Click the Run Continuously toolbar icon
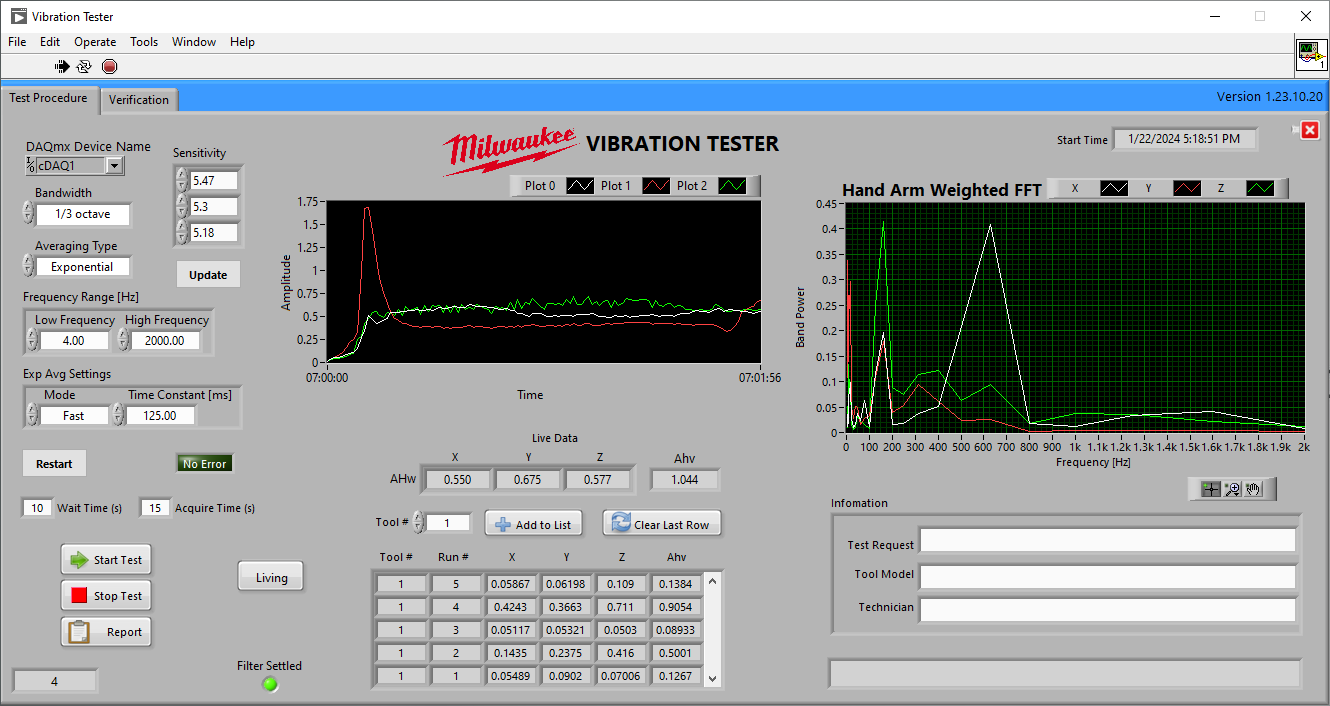 [84, 67]
